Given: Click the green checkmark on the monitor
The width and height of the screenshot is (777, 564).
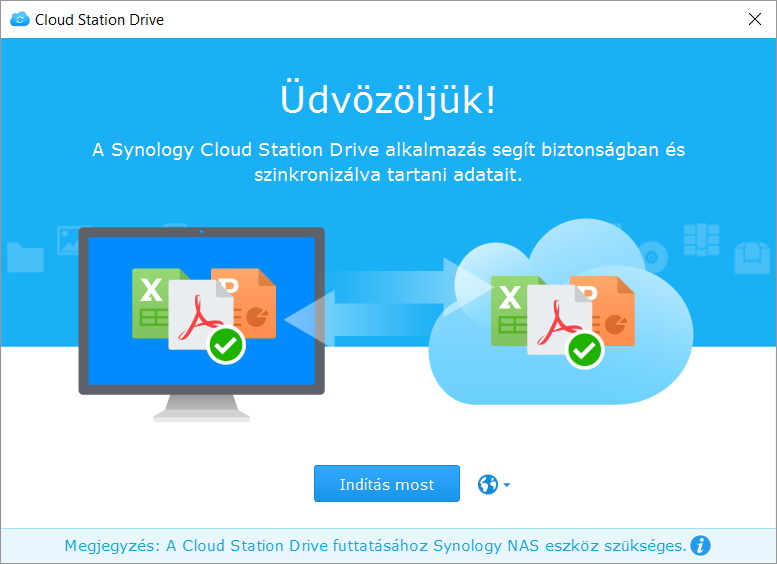Looking at the screenshot, I should (226, 346).
